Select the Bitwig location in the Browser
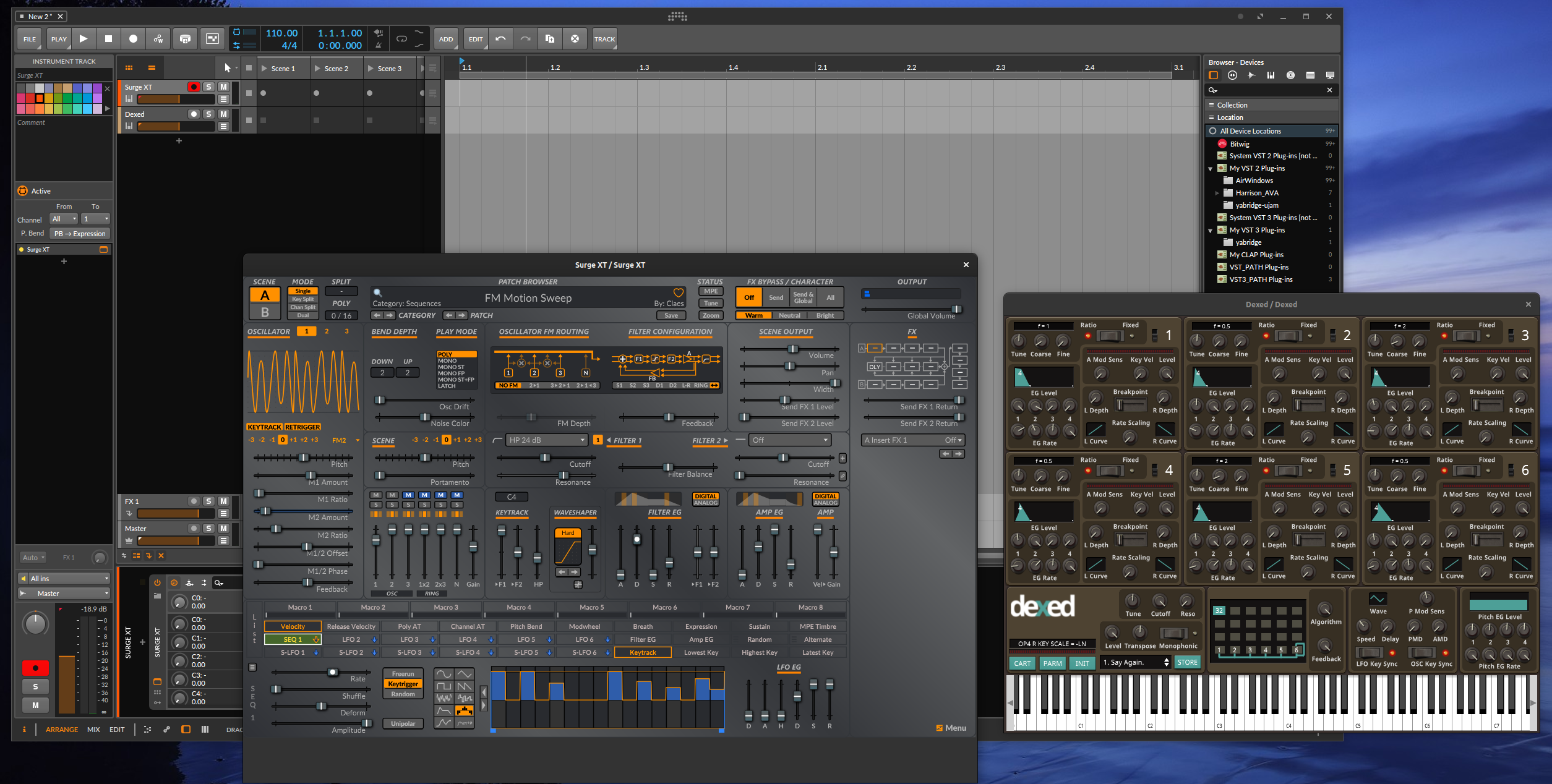 (1272, 143)
